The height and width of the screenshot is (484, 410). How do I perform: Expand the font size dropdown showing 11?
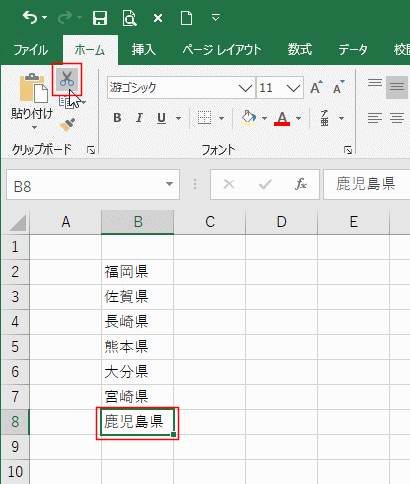[293, 88]
